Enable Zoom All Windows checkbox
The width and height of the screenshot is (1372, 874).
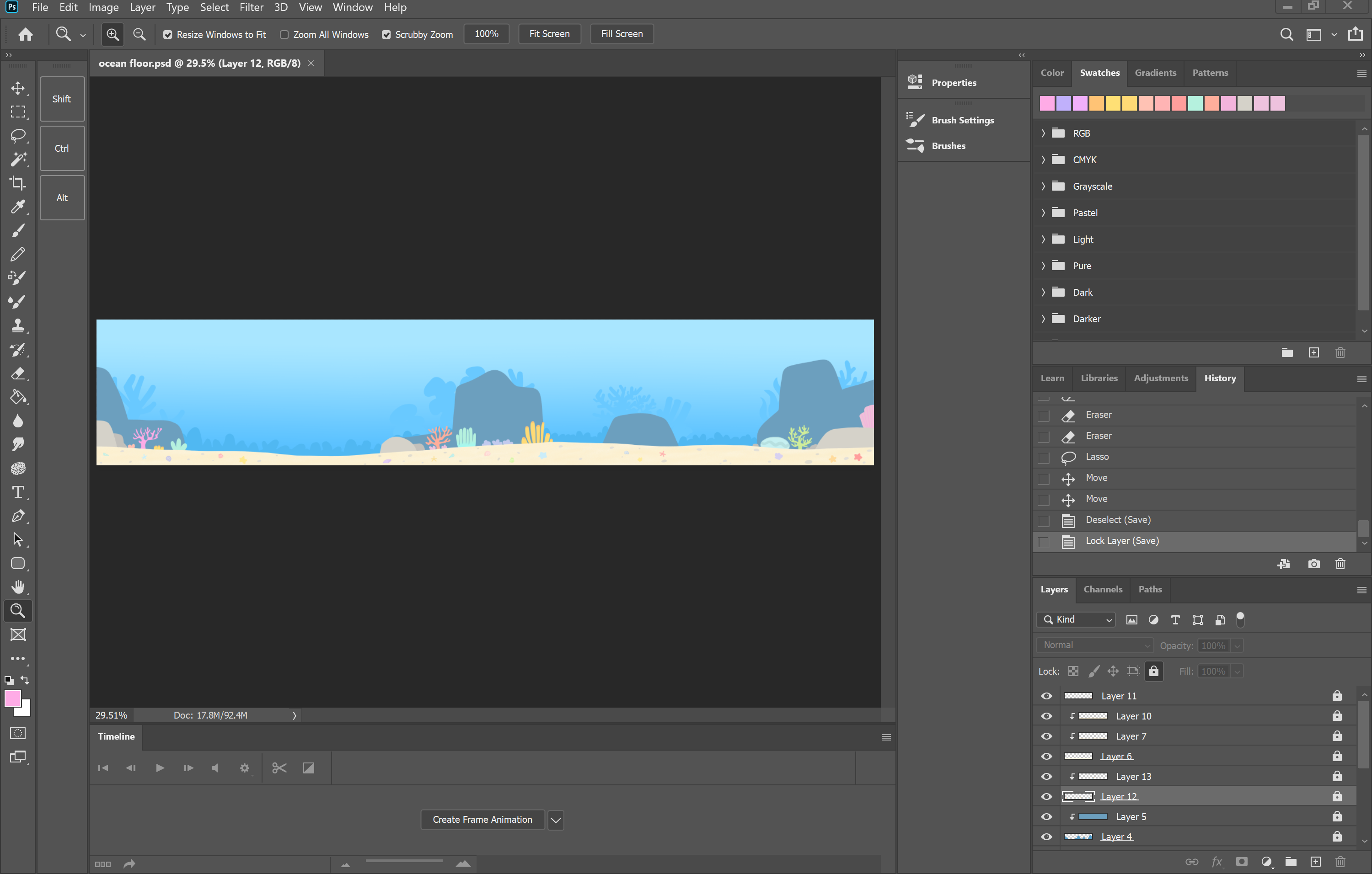[x=284, y=34]
